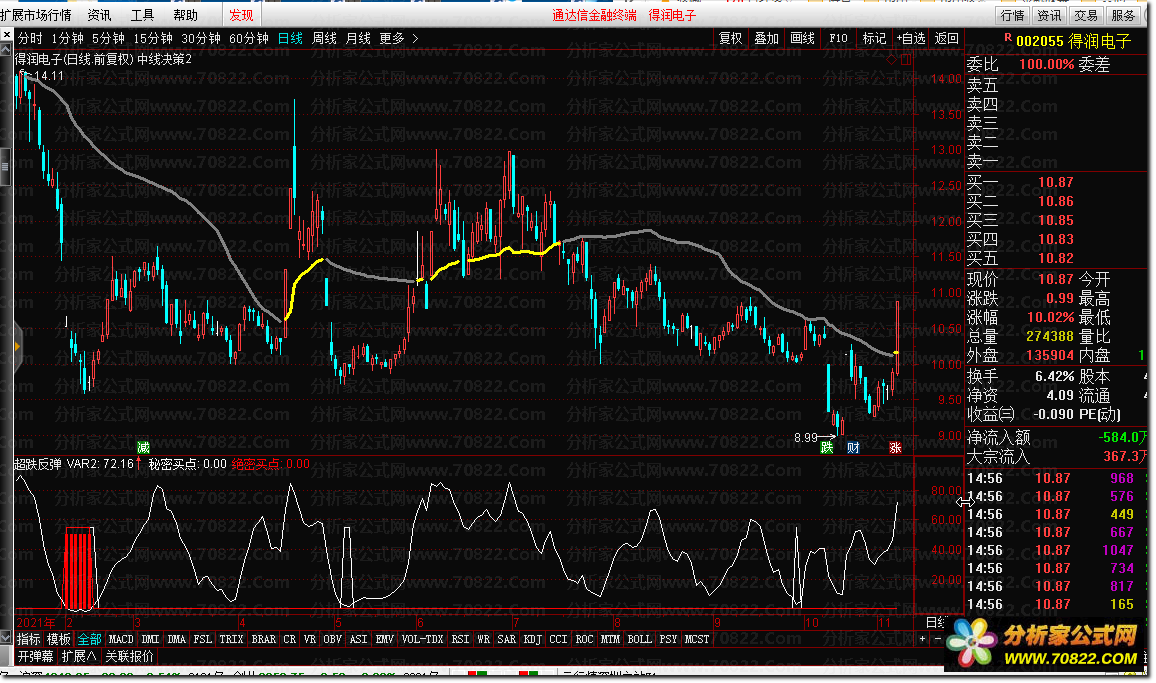The width and height of the screenshot is (1156, 683).
Task: Click the 资讯 button at top right
Action: click(x=1048, y=15)
